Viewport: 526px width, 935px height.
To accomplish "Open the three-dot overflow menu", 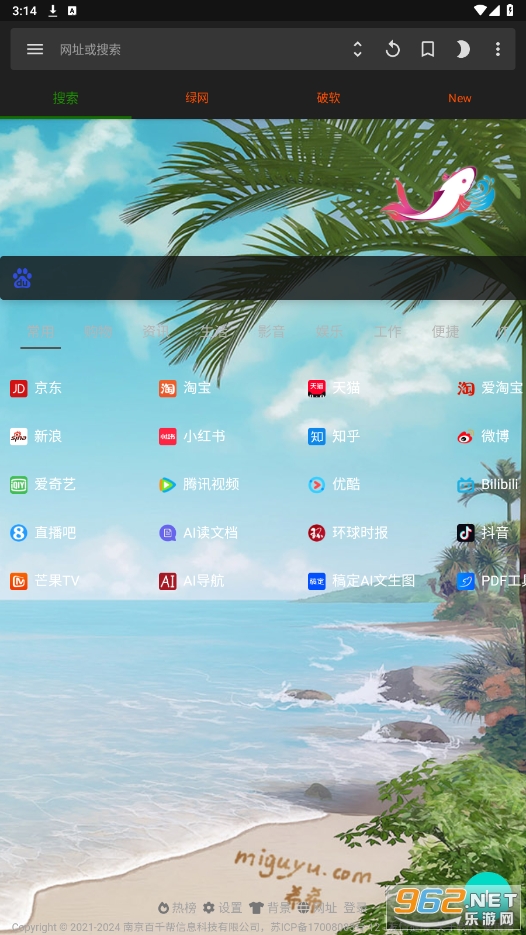I will pos(498,49).
